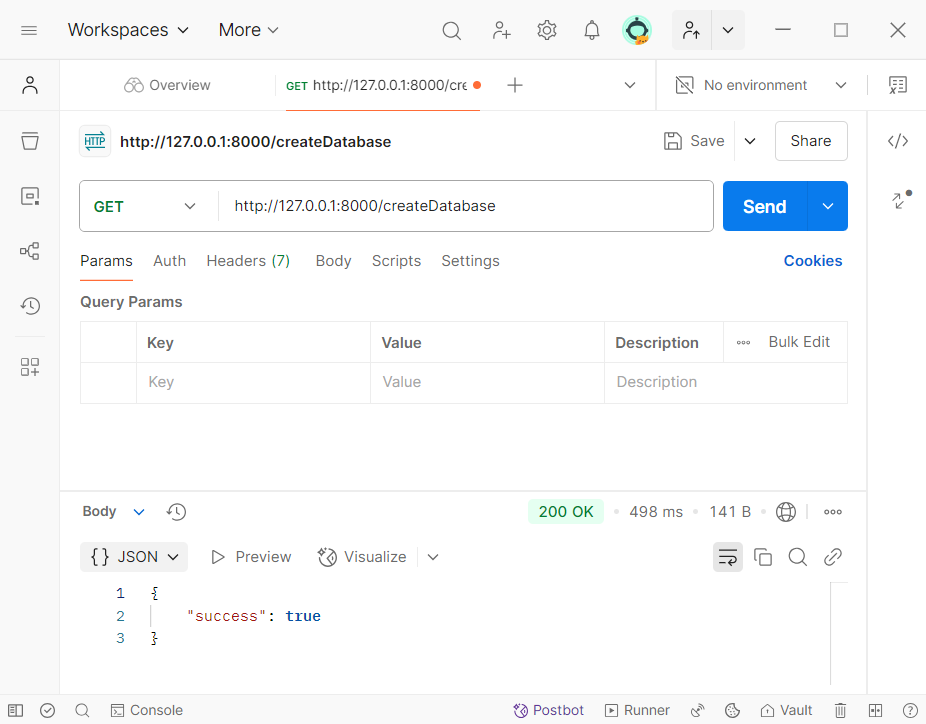Open the hamburger main menu
The width and height of the screenshot is (926, 724).
click(29, 30)
